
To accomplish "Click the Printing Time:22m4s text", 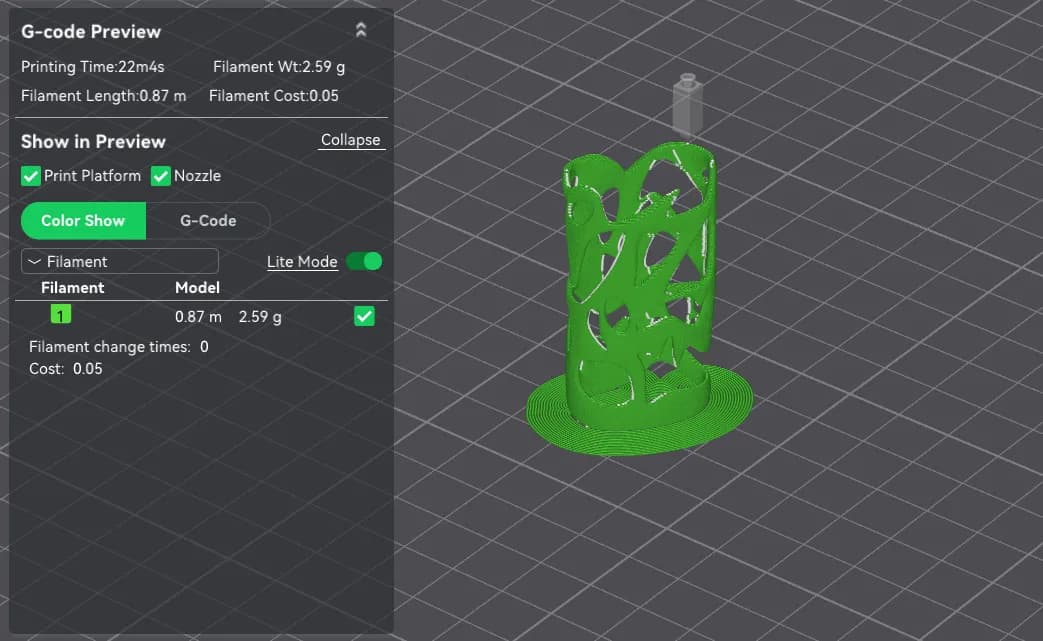I will (92, 66).
